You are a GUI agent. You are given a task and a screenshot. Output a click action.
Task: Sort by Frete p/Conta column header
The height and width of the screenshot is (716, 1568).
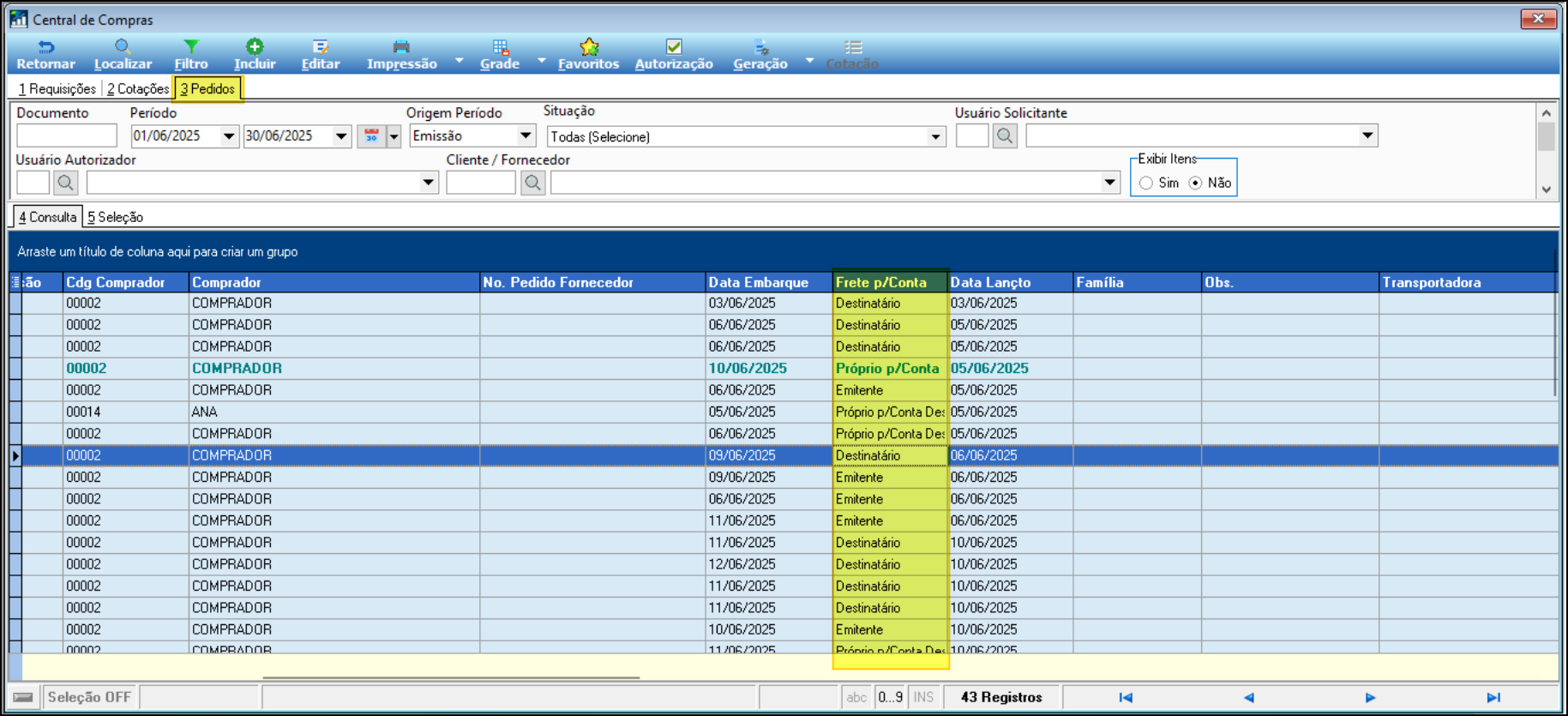[x=891, y=282]
